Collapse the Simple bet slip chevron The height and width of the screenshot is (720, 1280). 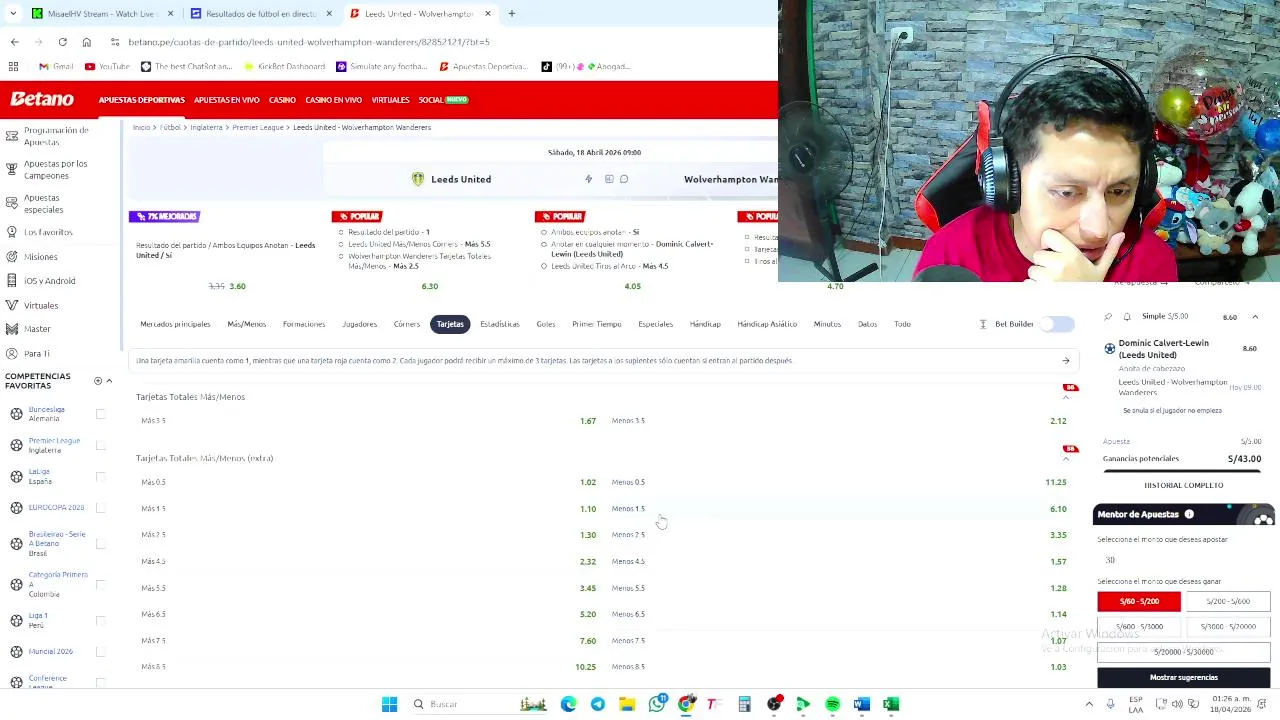(x=1255, y=317)
